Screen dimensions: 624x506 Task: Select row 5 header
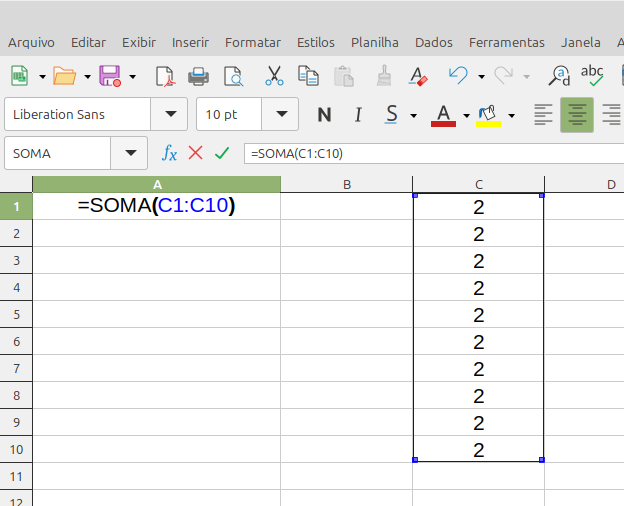tap(16, 314)
